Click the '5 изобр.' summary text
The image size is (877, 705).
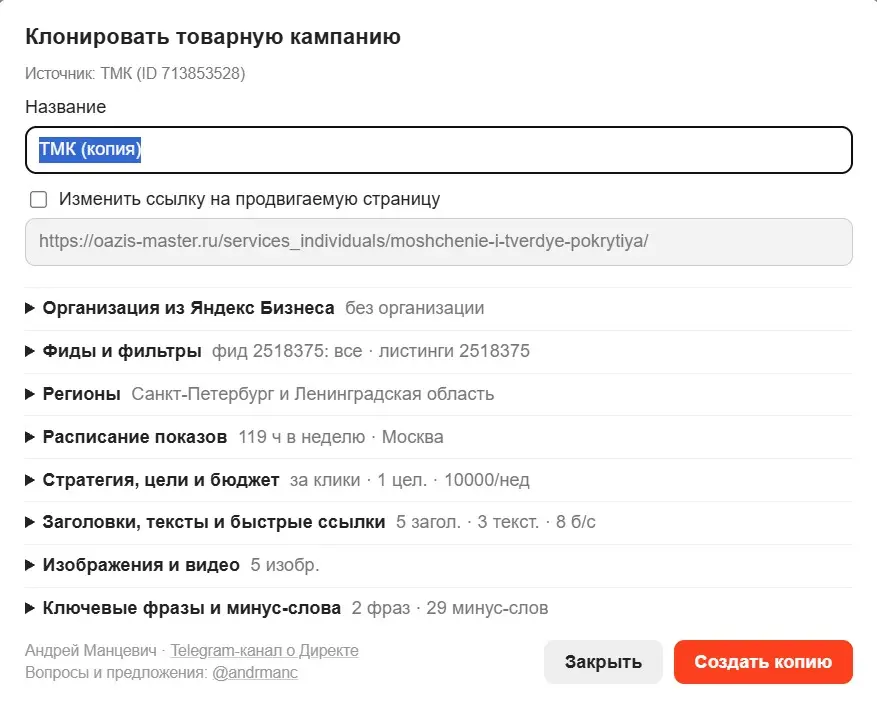pyautogui.click(x=285, y=565)
